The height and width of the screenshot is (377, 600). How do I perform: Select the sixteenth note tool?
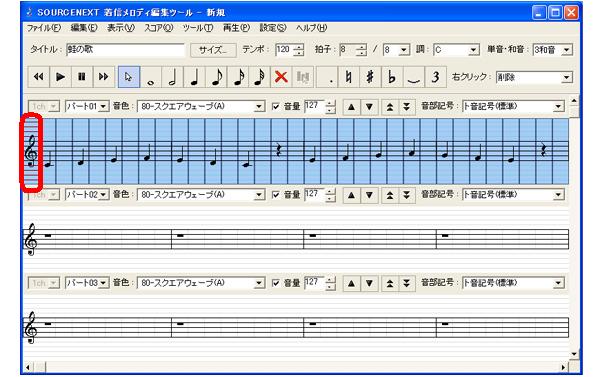[238, 77]
